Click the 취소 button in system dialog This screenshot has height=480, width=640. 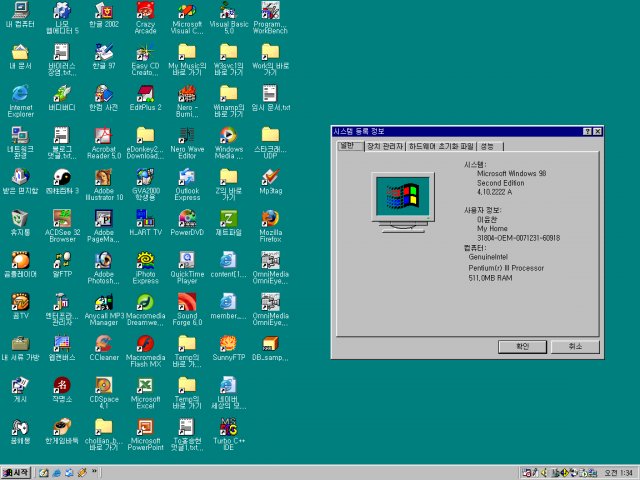(x=575, y=347)
